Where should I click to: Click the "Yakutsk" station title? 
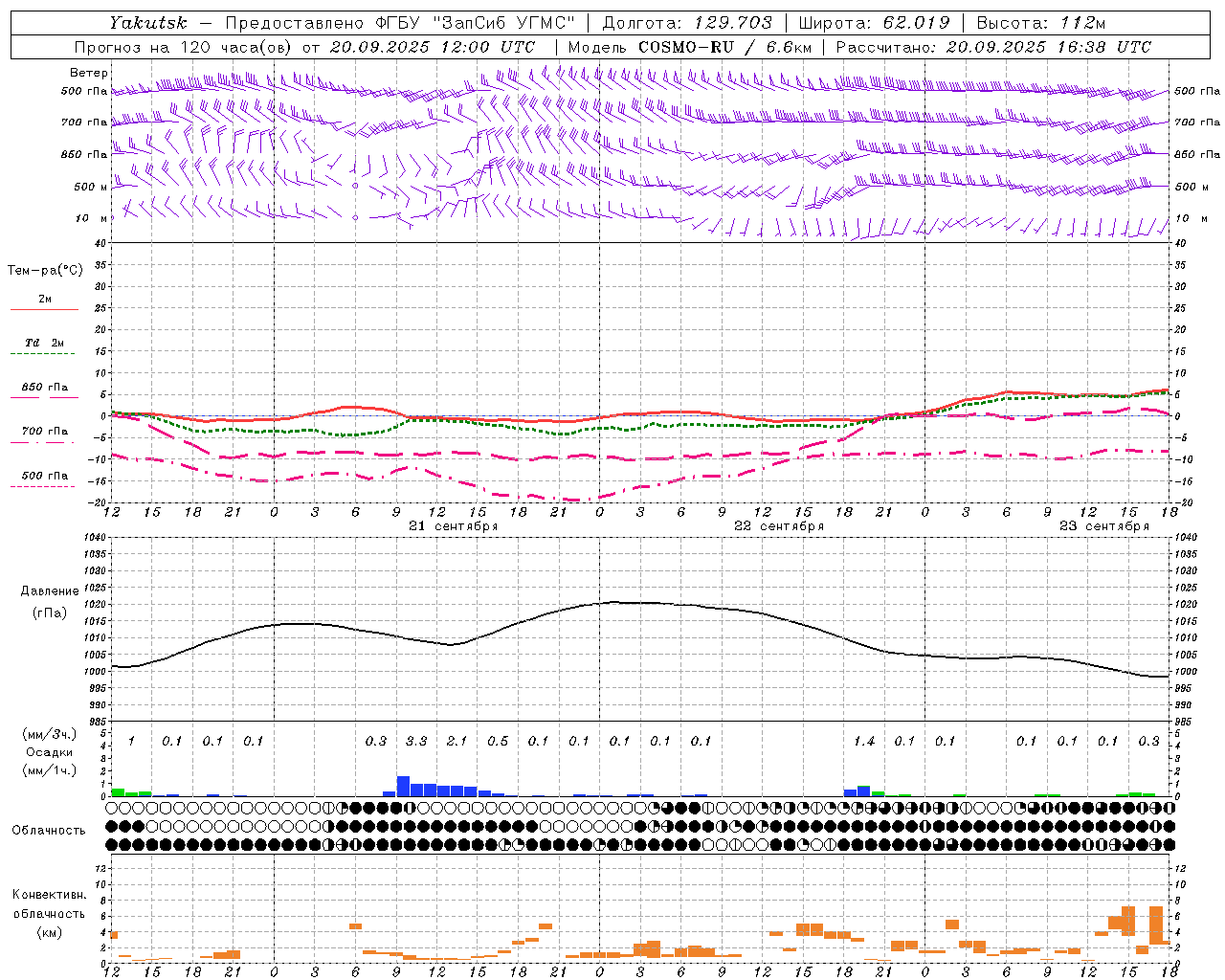tap(147, 23)
